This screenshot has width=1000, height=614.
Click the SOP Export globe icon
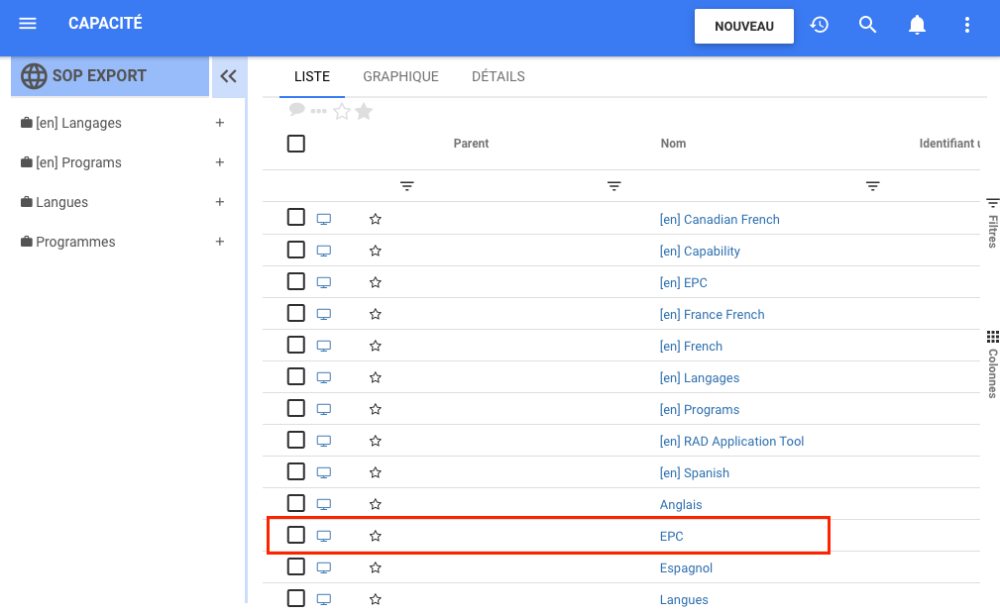pyautogui.click(x=34, y=76)
